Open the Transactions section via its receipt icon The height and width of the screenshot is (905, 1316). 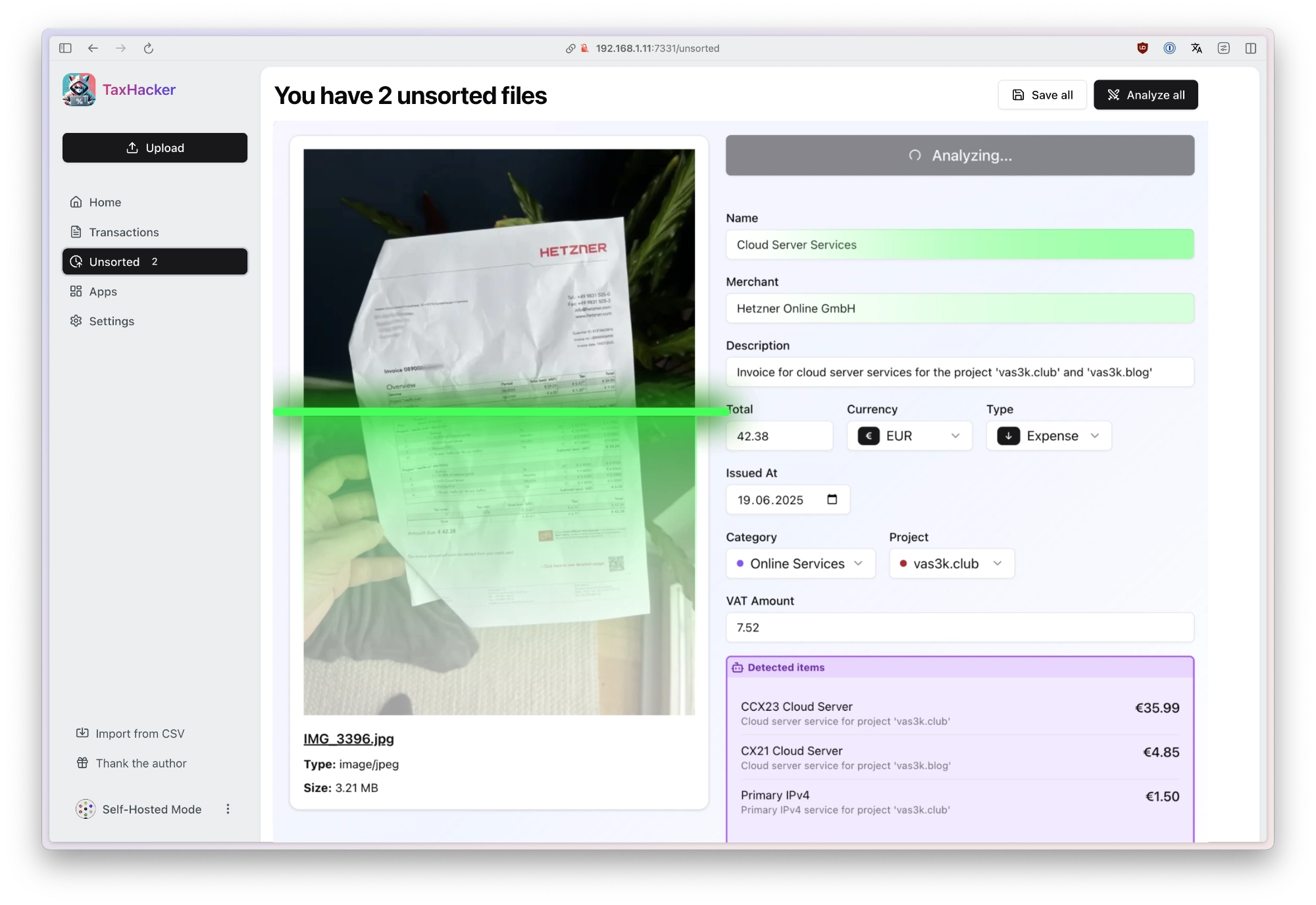(77, 232)
